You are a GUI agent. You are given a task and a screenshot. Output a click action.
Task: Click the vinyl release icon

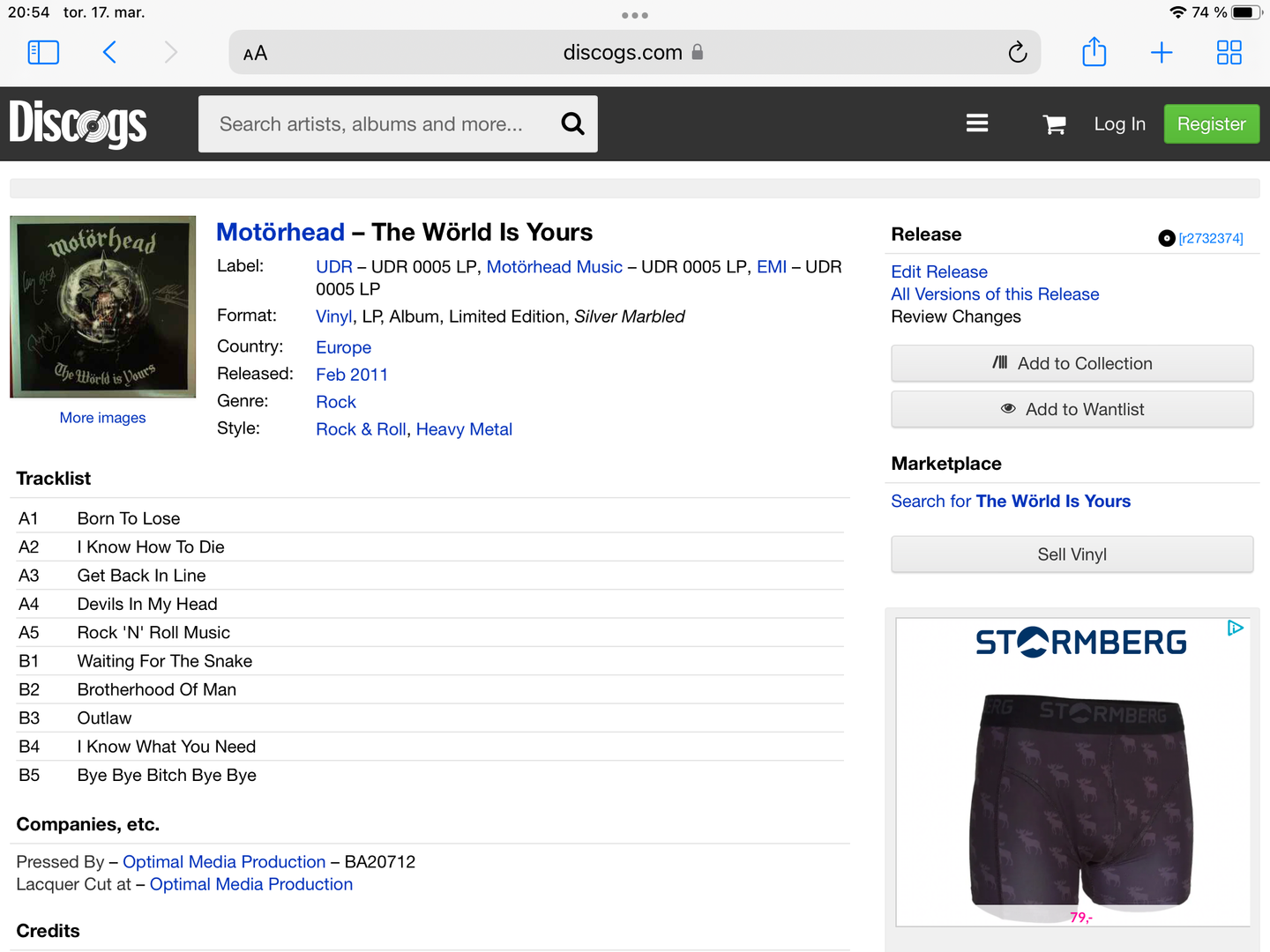tap(1167, 238)
